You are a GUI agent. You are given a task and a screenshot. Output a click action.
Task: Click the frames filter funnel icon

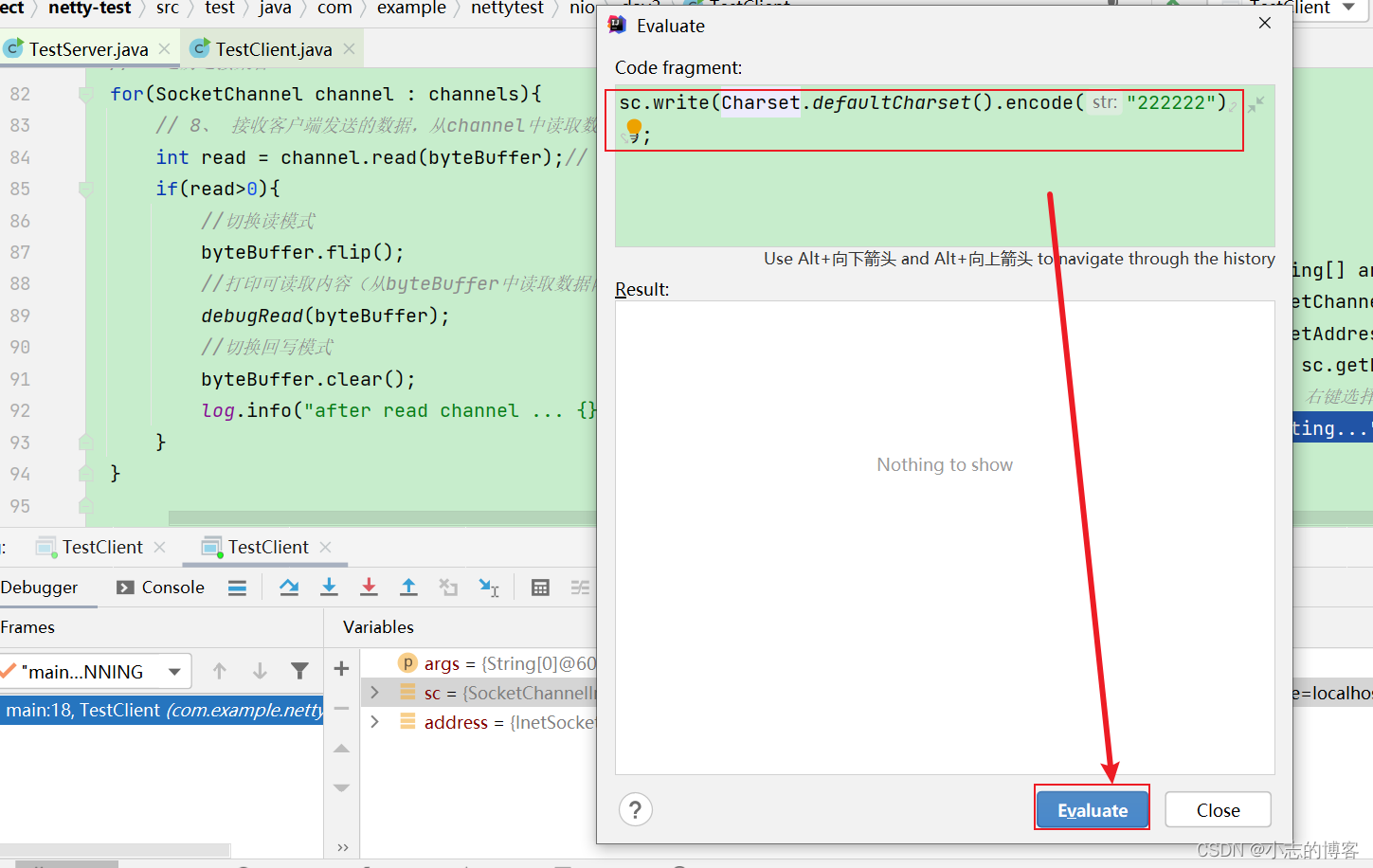tap(299, 671)
